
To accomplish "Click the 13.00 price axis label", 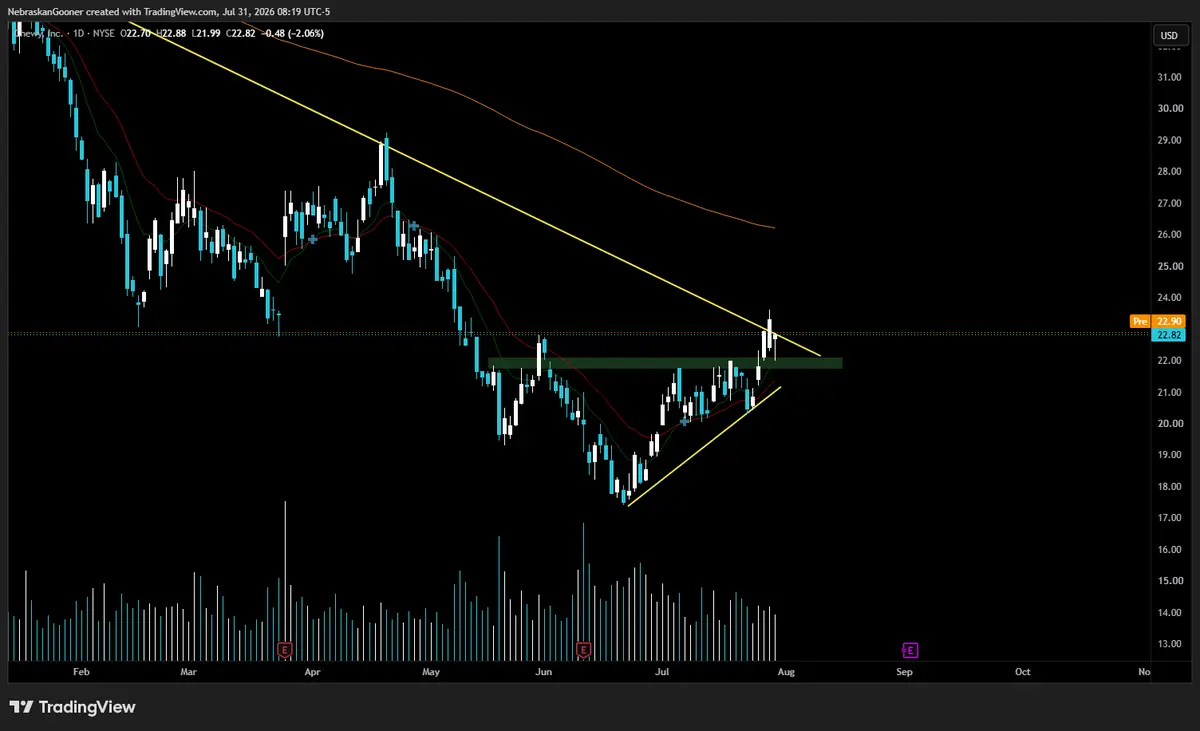I will (1169, 644).
